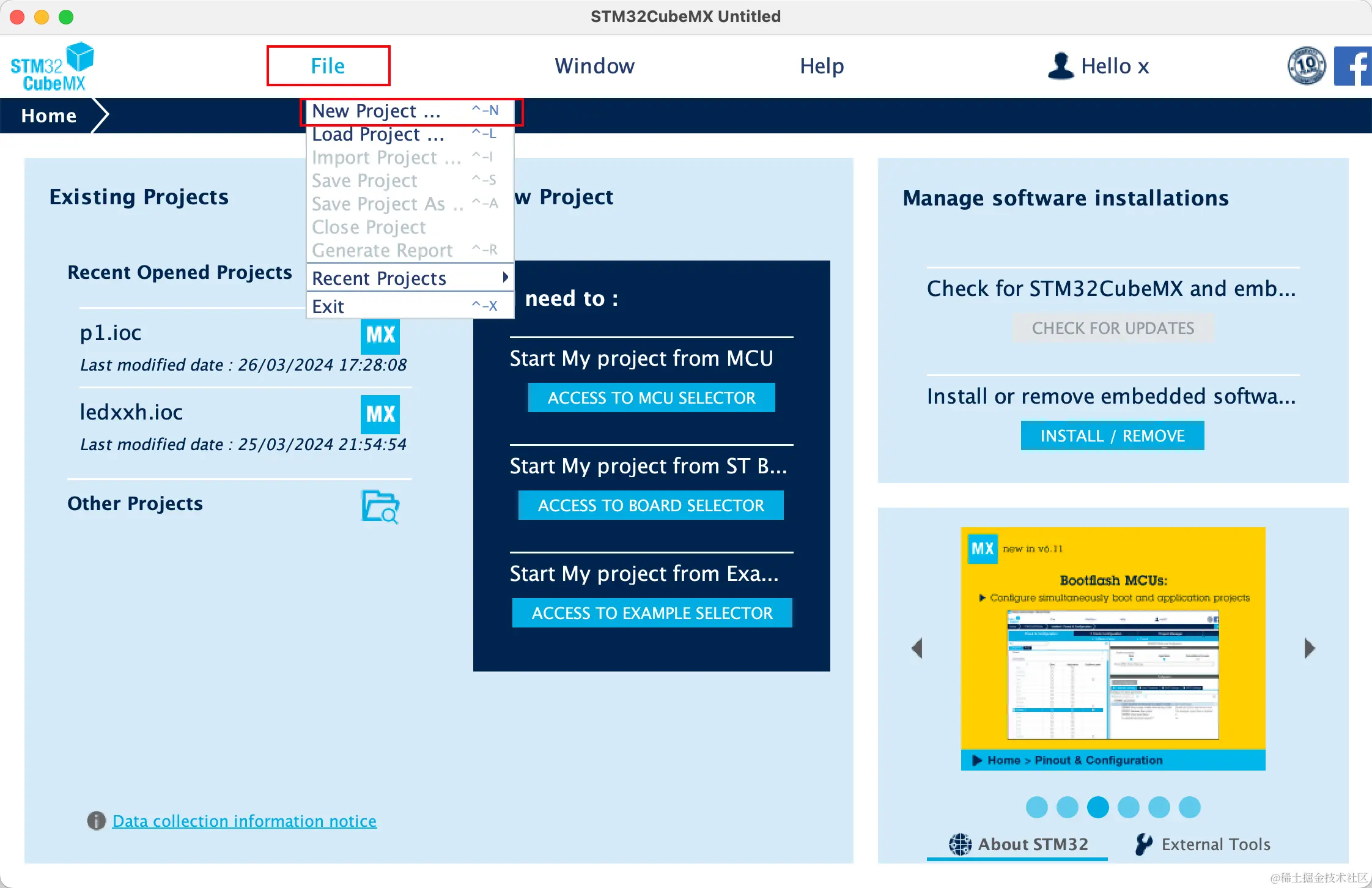
Task: Click the MX logo in news banner
Action: point(983,549)
